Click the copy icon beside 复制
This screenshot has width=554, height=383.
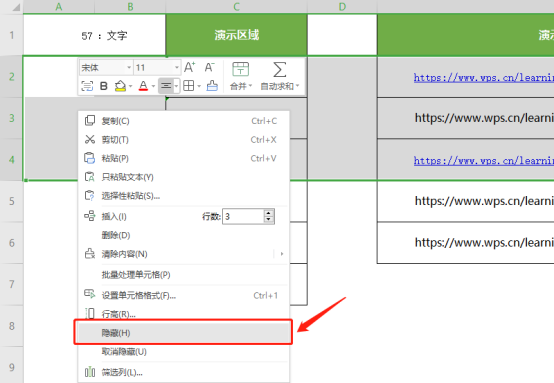click(x=90, y=120)
